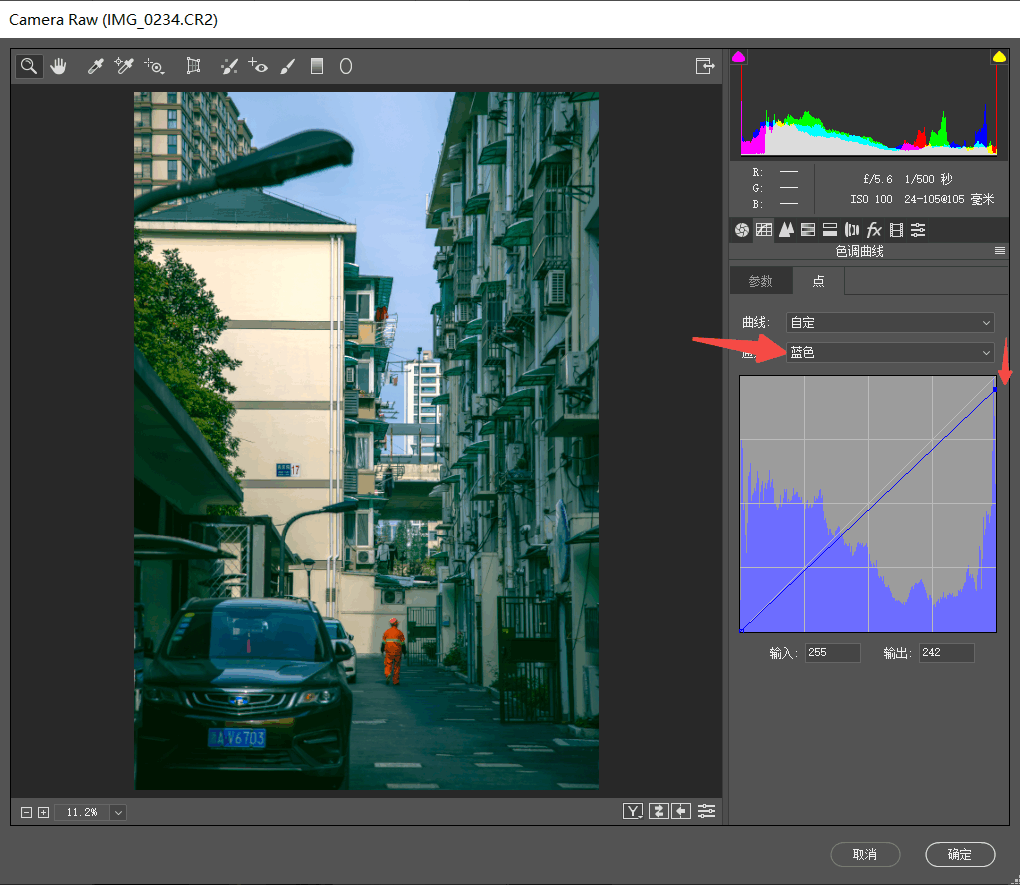This screenshot has height=885, width=1020.
Task: Open the 曲线 preset dropdown showing 自定
Action: tap(890, 322)
